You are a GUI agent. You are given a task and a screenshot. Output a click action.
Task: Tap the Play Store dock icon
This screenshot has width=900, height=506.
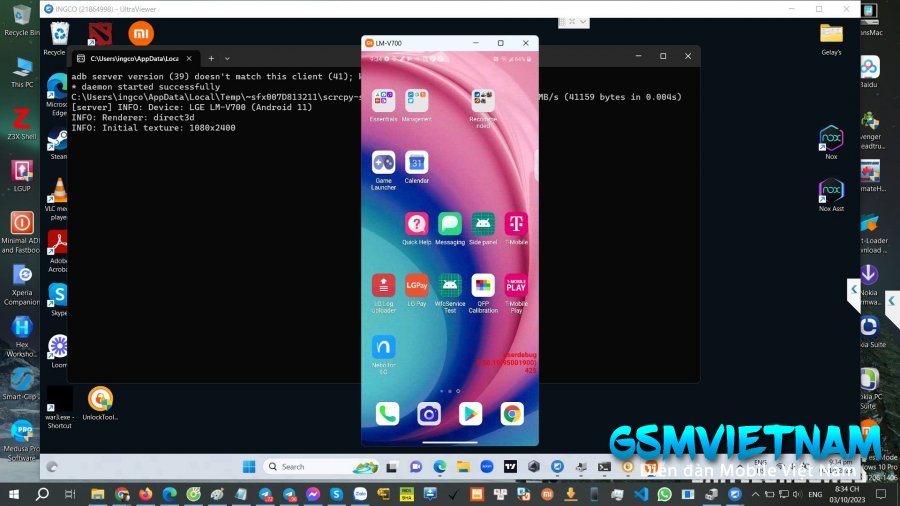[x=471, y=414]
